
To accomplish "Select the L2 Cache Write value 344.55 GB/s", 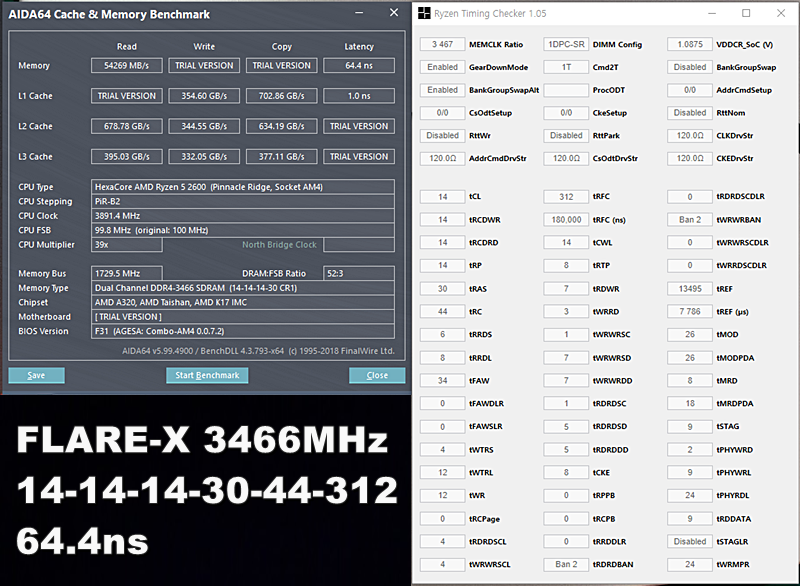I will [x=204, y=126].
